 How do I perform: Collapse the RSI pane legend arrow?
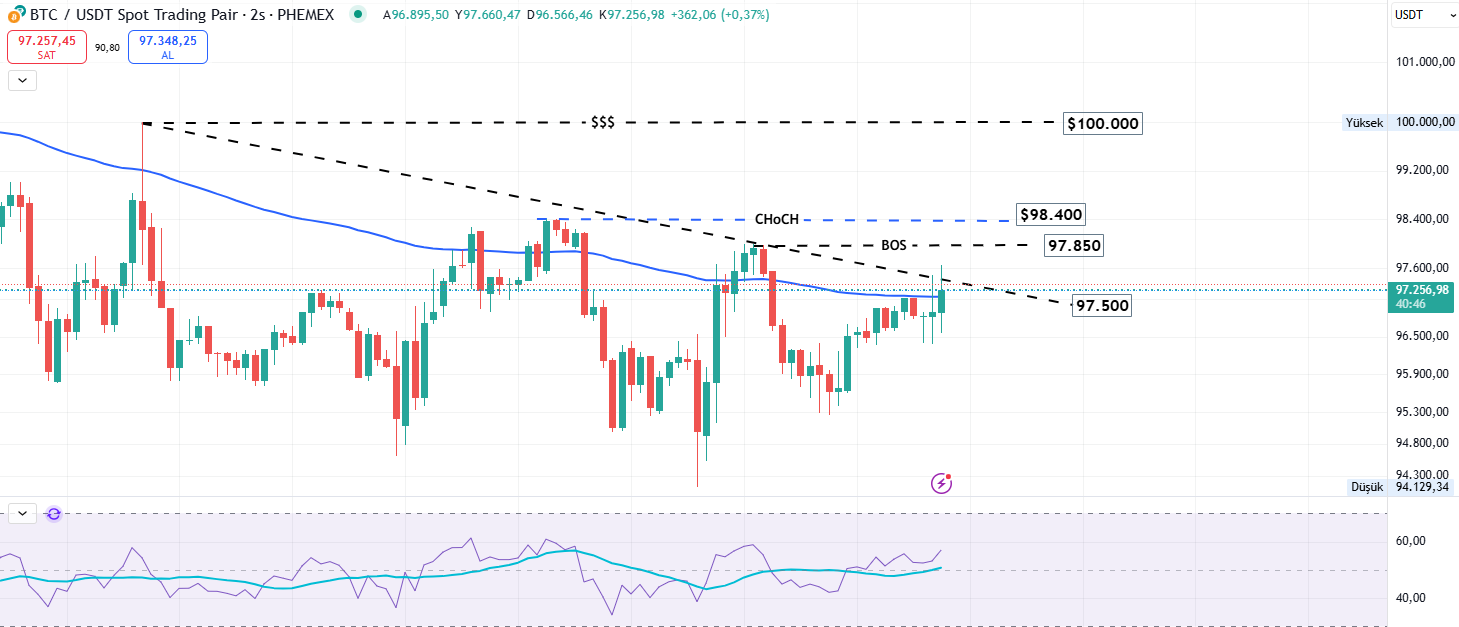coord(22,514)
